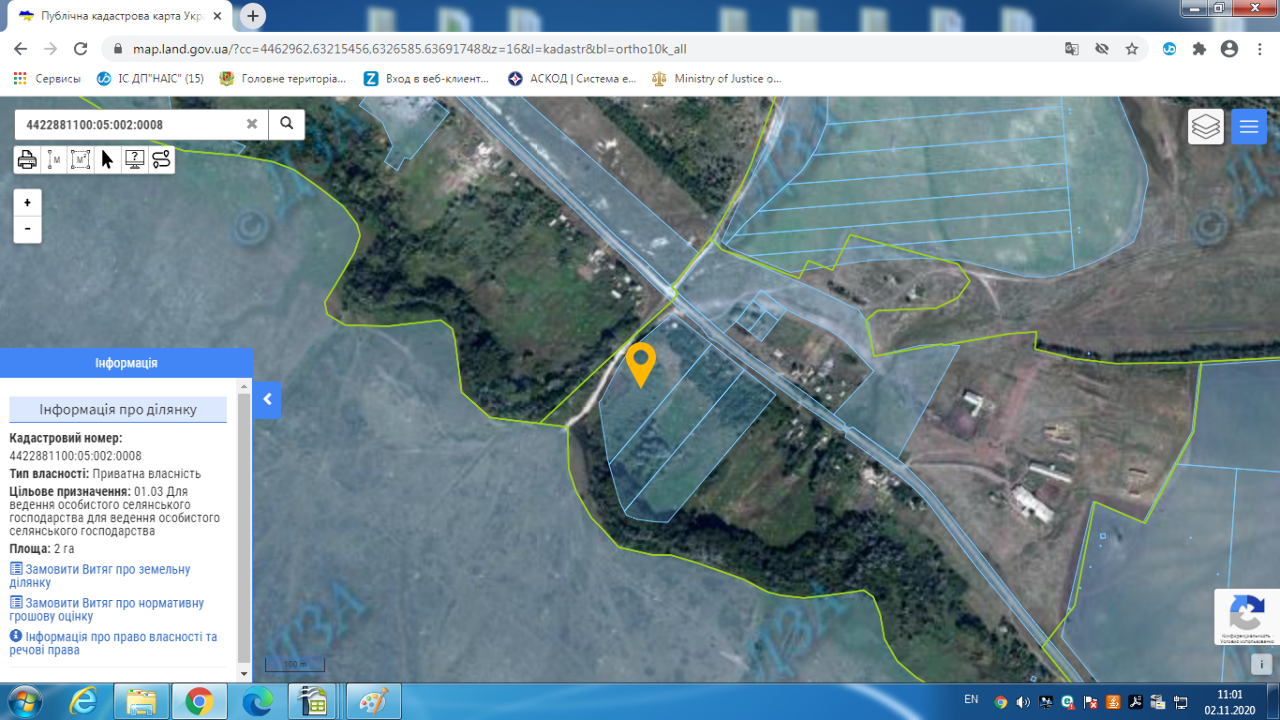Viewport: 1280px width, 720px height.
Task: Click Замовити Витяг про нормативну грошову оцінку
Action: 106,609
